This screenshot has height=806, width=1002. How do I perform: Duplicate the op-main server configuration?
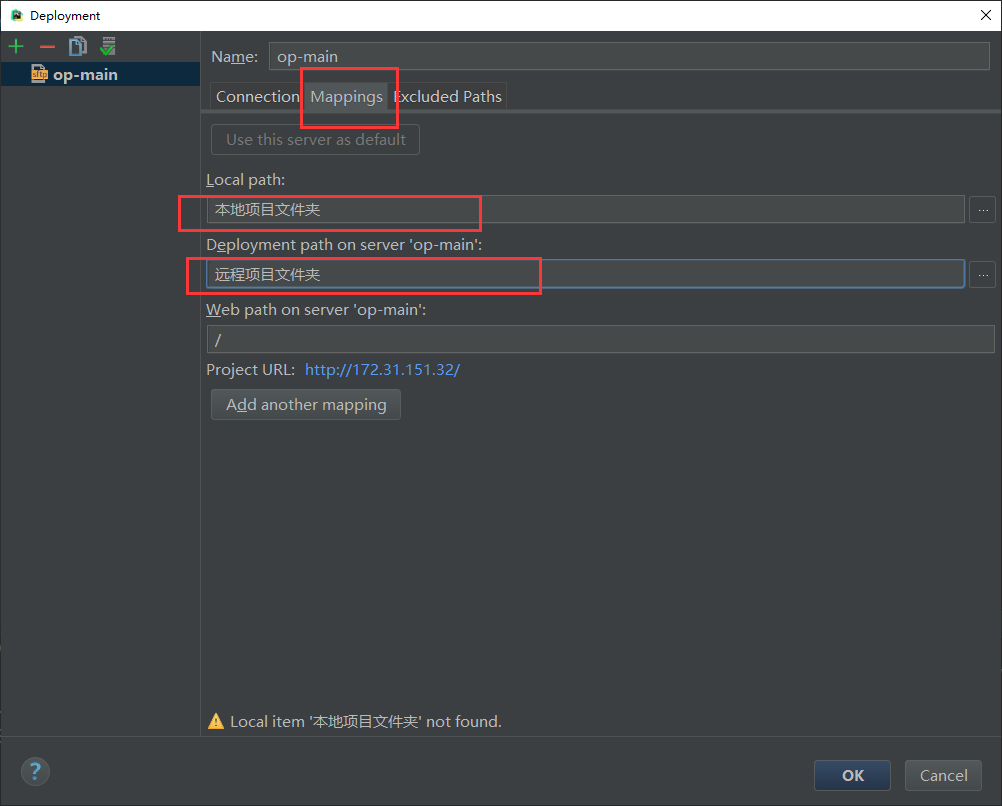[76, 46]
